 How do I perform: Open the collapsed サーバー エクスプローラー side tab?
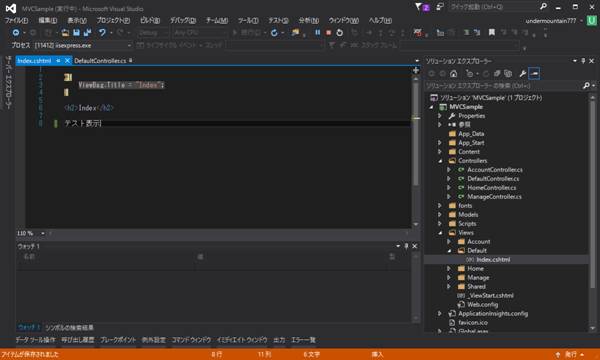(x=8, y=82)
